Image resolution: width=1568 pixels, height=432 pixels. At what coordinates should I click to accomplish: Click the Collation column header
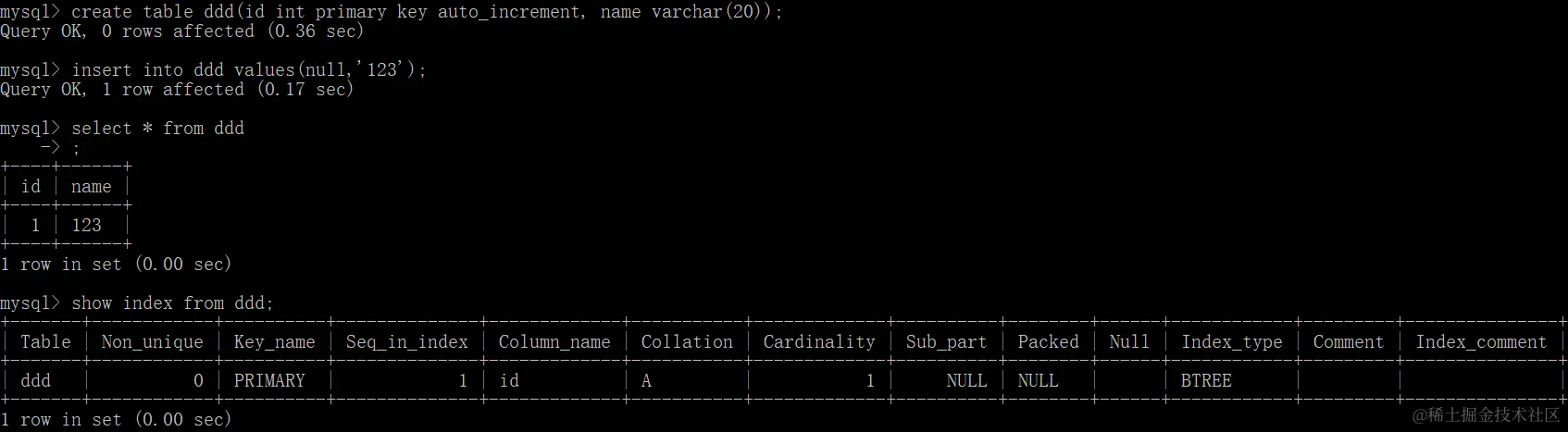(686, 341)
